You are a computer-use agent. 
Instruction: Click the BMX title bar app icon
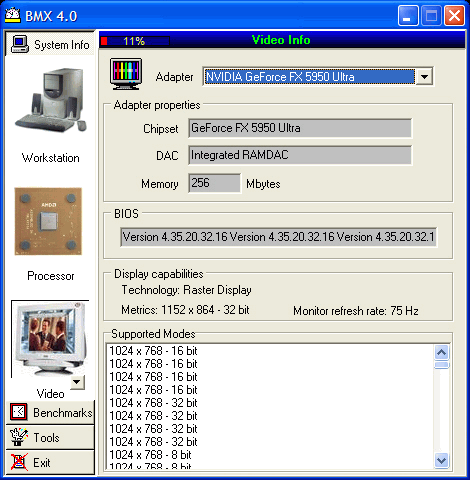pos(13,15)
